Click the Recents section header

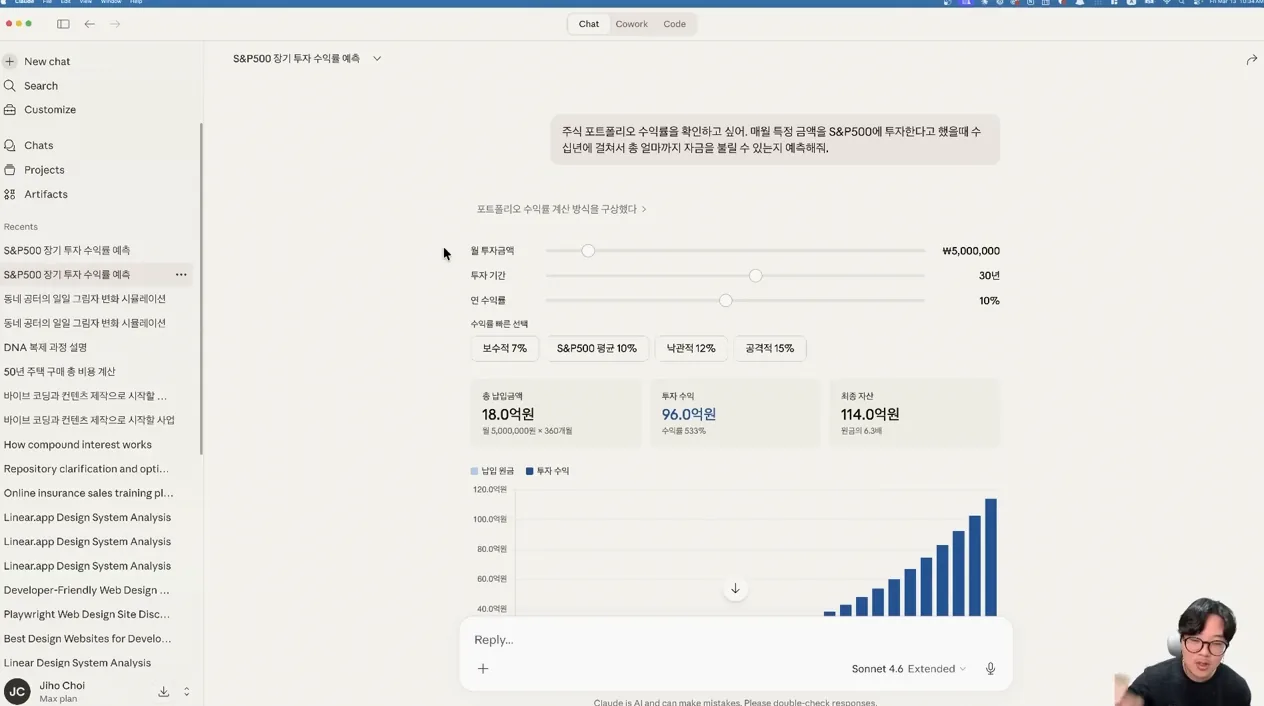pos(21,227)
